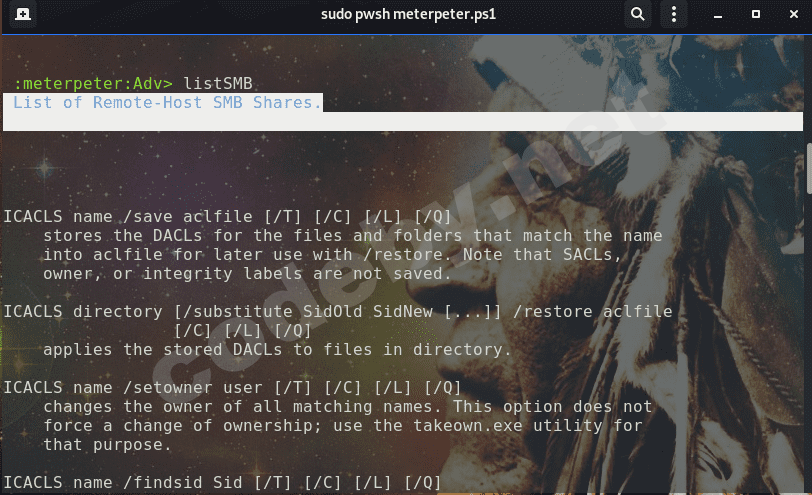Open a new terminal tab
The image size is (812, 495).
(x=22, y=14)
